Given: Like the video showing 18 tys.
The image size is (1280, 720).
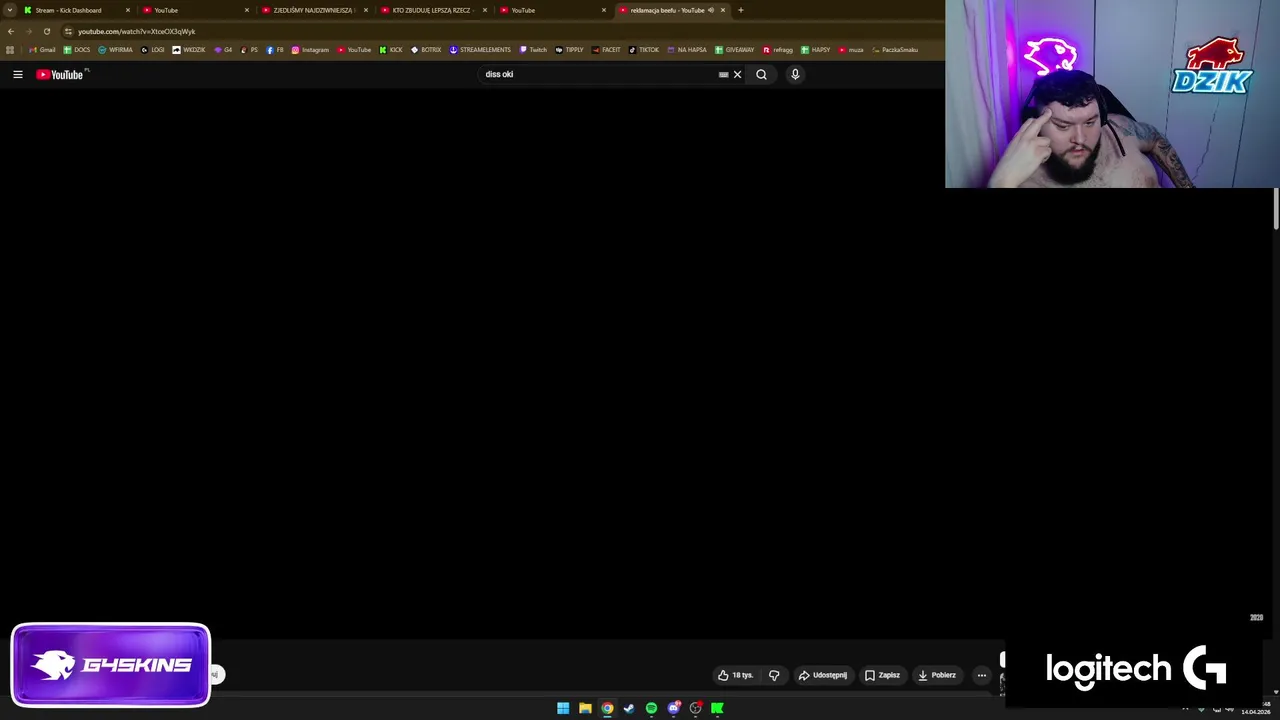Looking at the screenshot, I should (736, 675).
